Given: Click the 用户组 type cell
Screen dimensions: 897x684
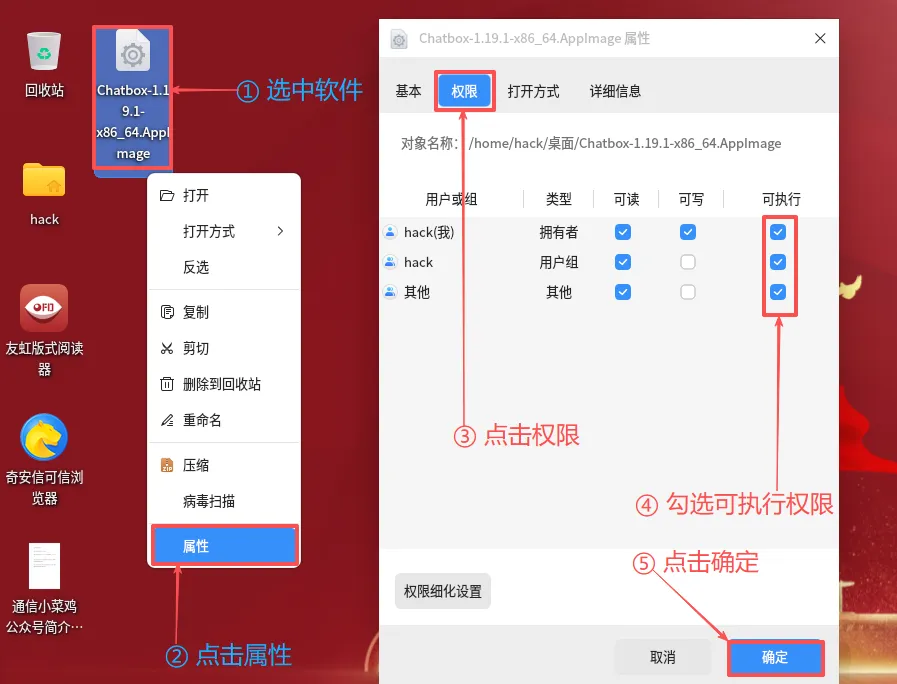Looking at the screenshot, I should click(559, 262).
